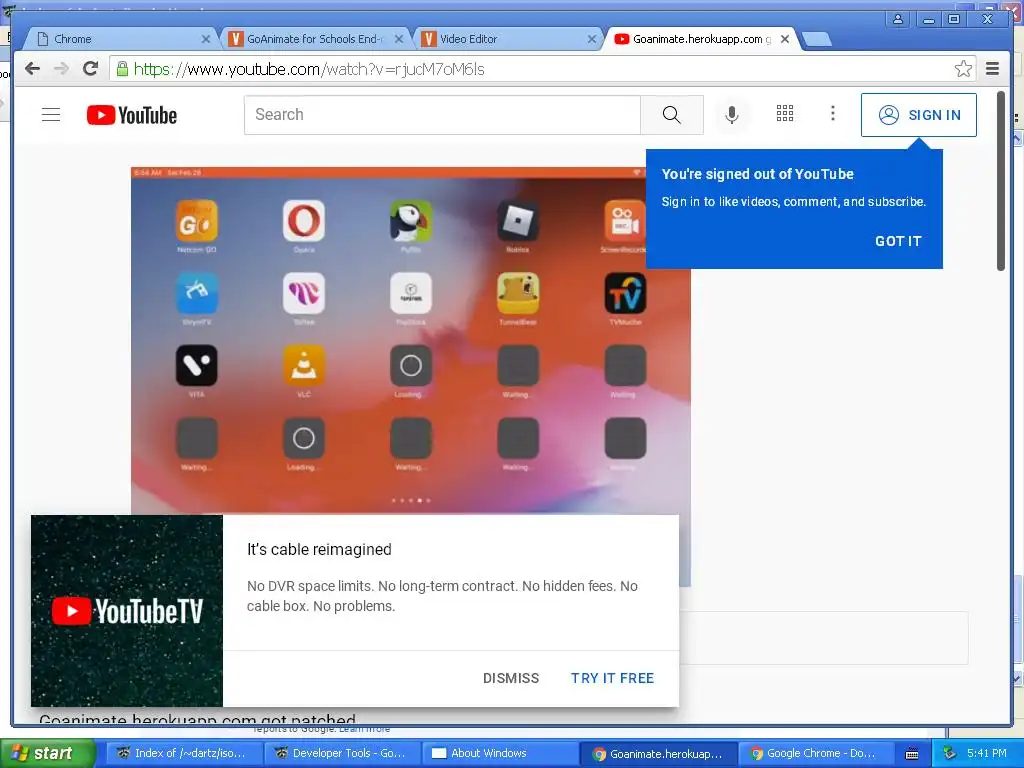Click the TVMucho icon in video

[x=625, y=293]
